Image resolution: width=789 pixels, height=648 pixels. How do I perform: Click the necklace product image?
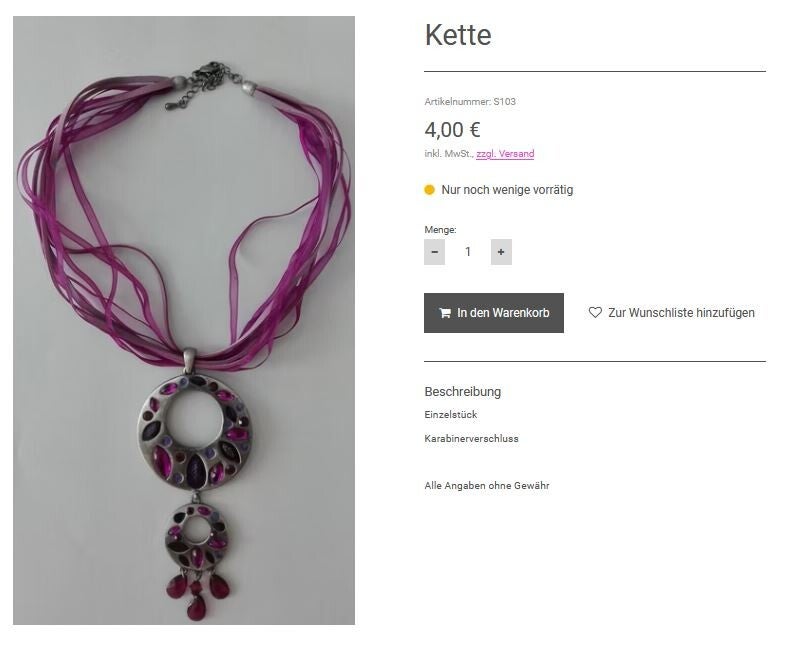click(184, 320)
